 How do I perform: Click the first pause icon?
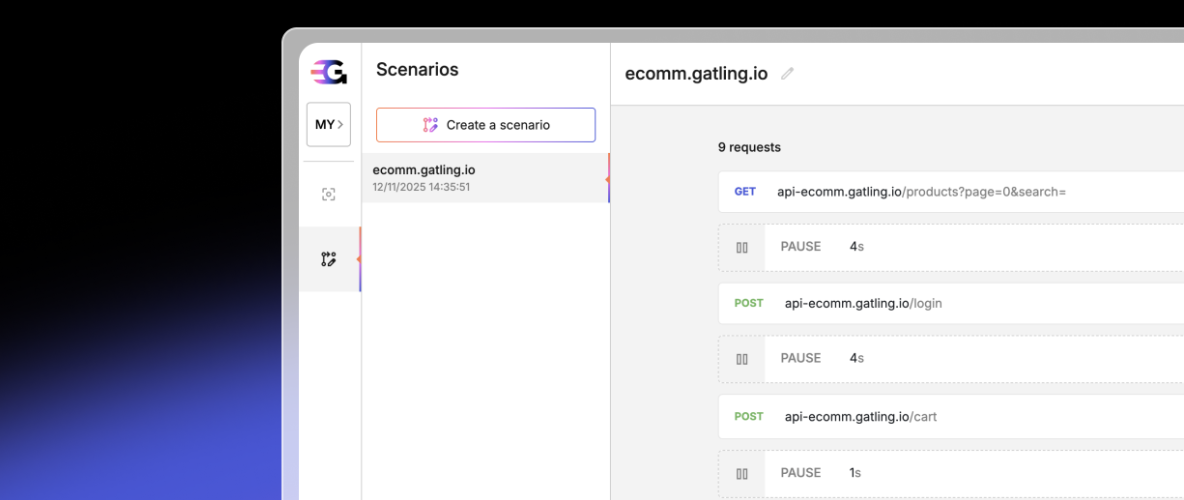pyautogui.click(x=742, y=247)
